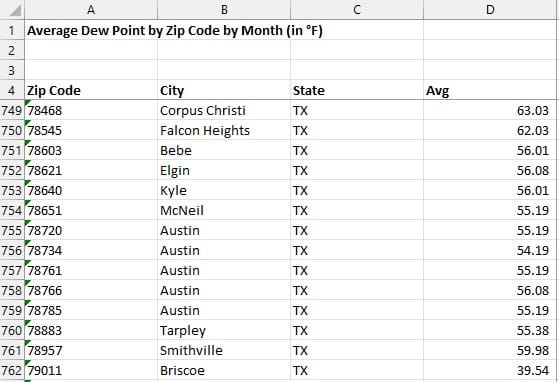Viewport: 559px width, 382px height.
Task: Click the green error indicator on 78468
Action: click(x=27, y=103)
